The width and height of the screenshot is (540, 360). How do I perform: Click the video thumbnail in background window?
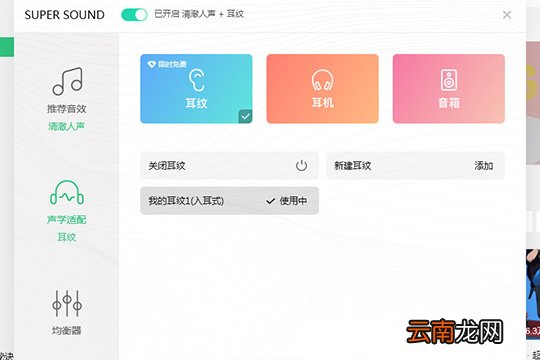[x=533, y=294]
